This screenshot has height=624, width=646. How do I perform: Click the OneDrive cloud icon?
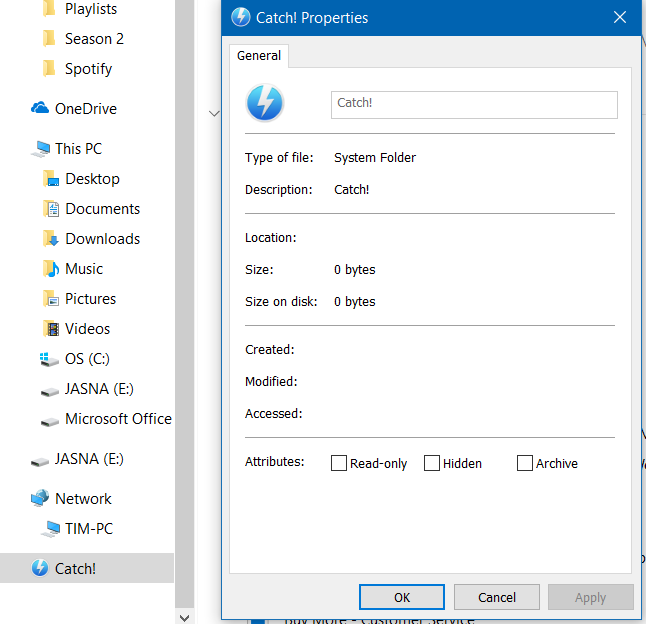tap(40, 108)
